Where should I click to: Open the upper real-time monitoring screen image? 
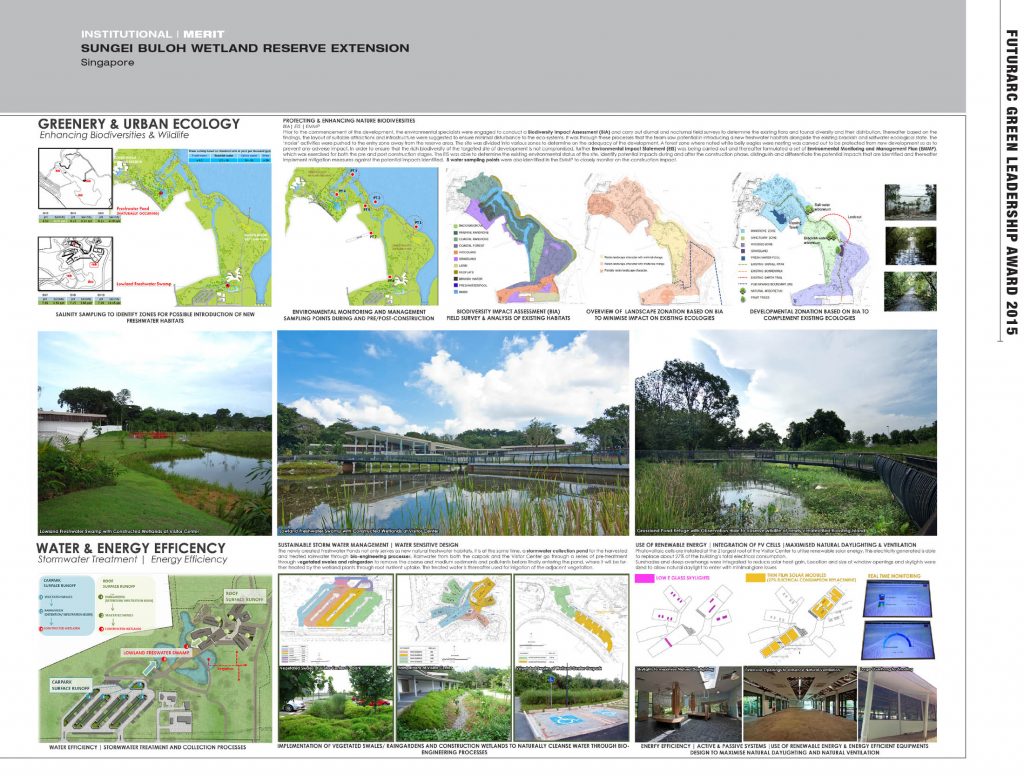(900, 598)
